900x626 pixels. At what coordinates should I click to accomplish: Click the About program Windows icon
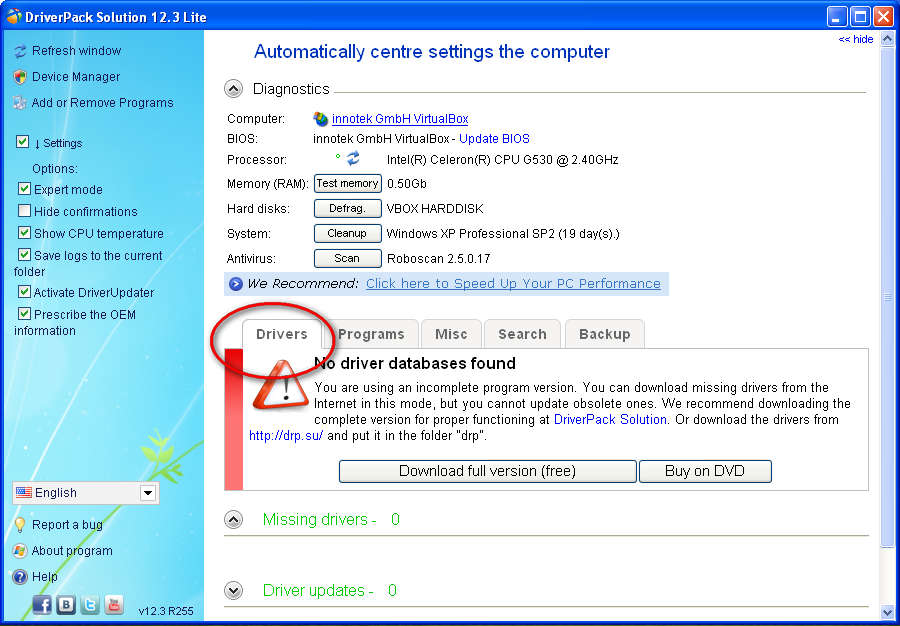pos(20,551)
